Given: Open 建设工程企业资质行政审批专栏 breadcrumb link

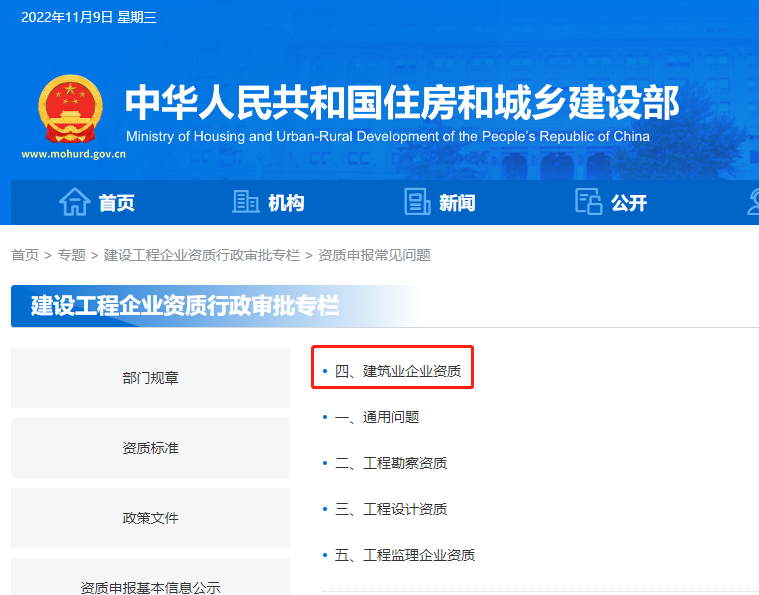Looking at the screenshot, I should pos(202,255).
